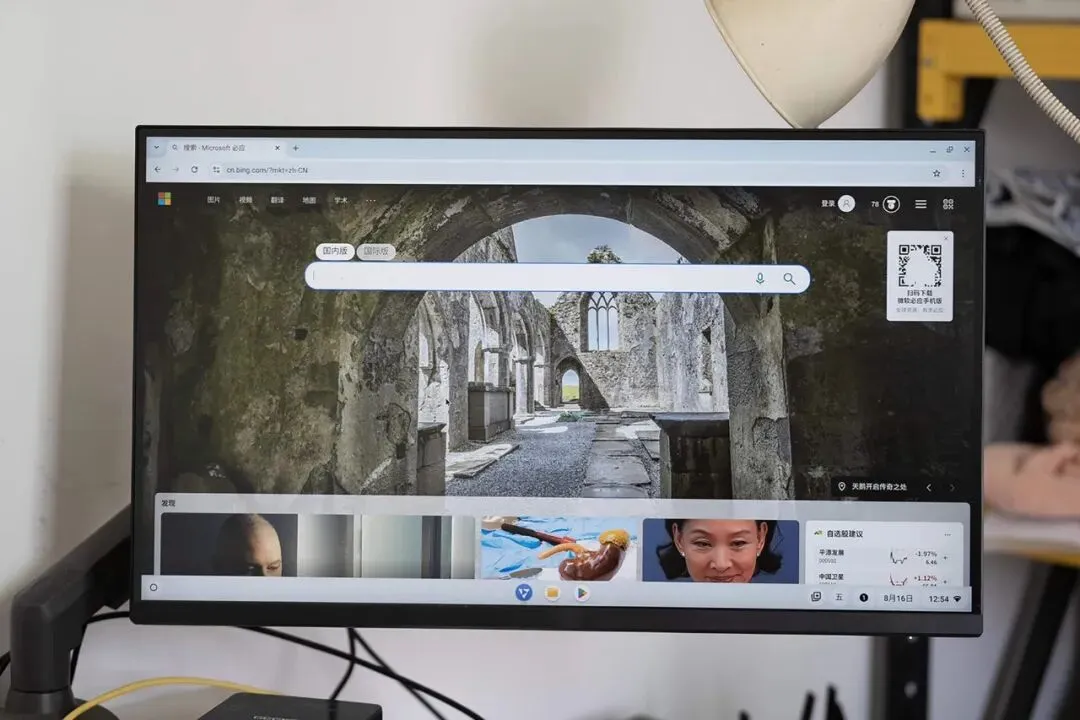Click the 登录 sign-in link
1080x720 pixels.
click(828, 203)
